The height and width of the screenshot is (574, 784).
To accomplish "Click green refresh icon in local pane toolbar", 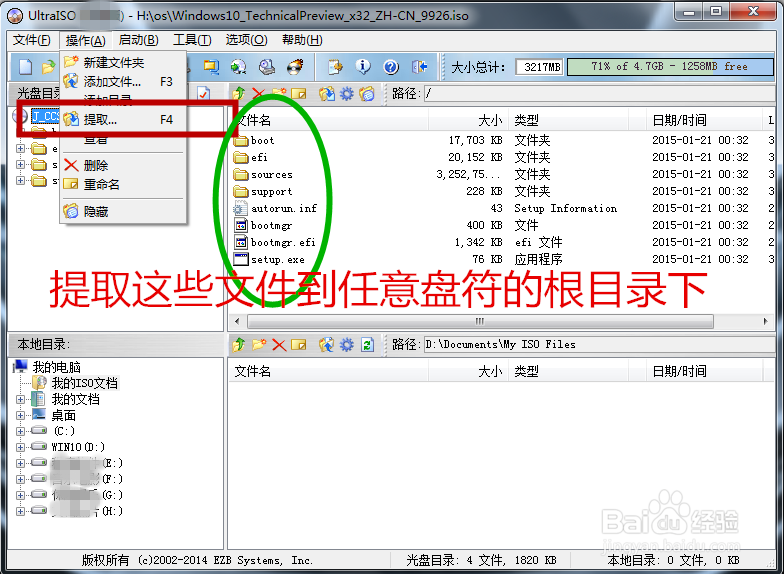I will pyautogui.click(x=367, y=344).
